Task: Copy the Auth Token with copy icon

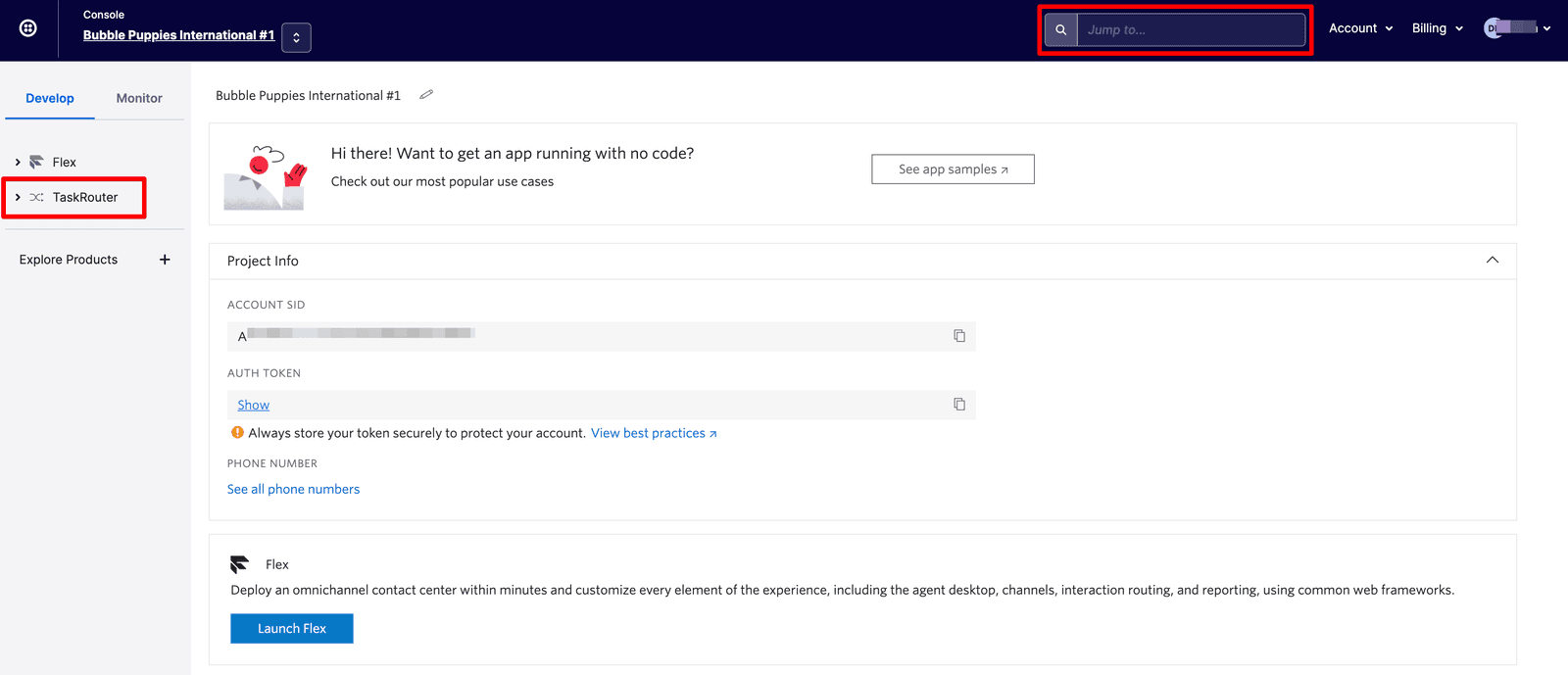Action: point(959,405)
